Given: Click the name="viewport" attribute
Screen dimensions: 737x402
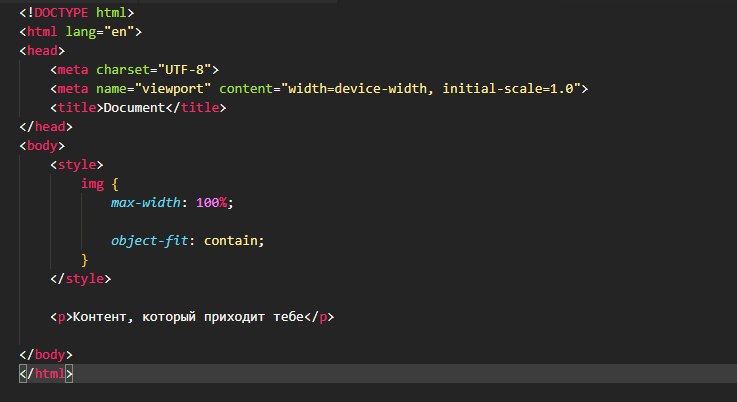Looking at the screenshot, I should 154,88.
